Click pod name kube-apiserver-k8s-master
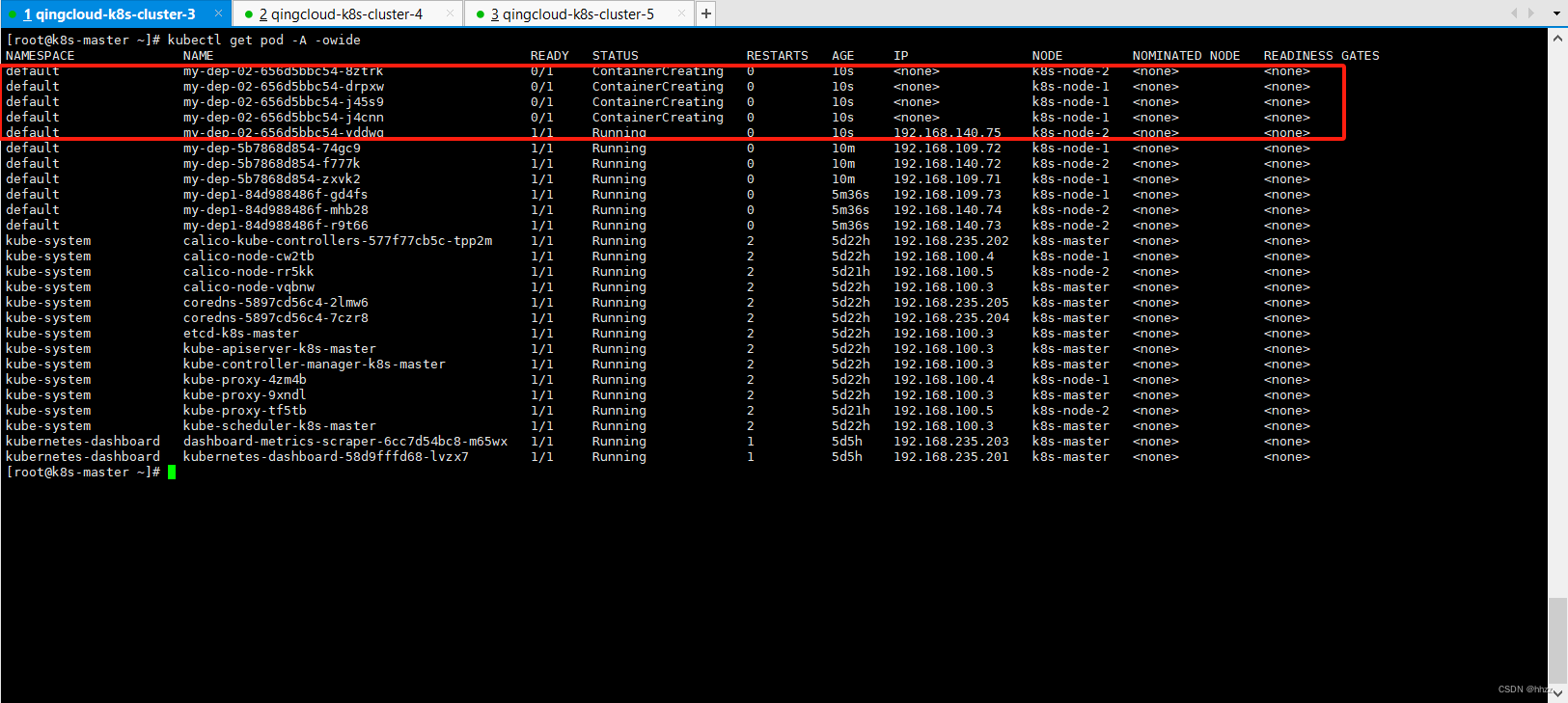The height and width of the screenshot is (703, 1568). (280, 349)
